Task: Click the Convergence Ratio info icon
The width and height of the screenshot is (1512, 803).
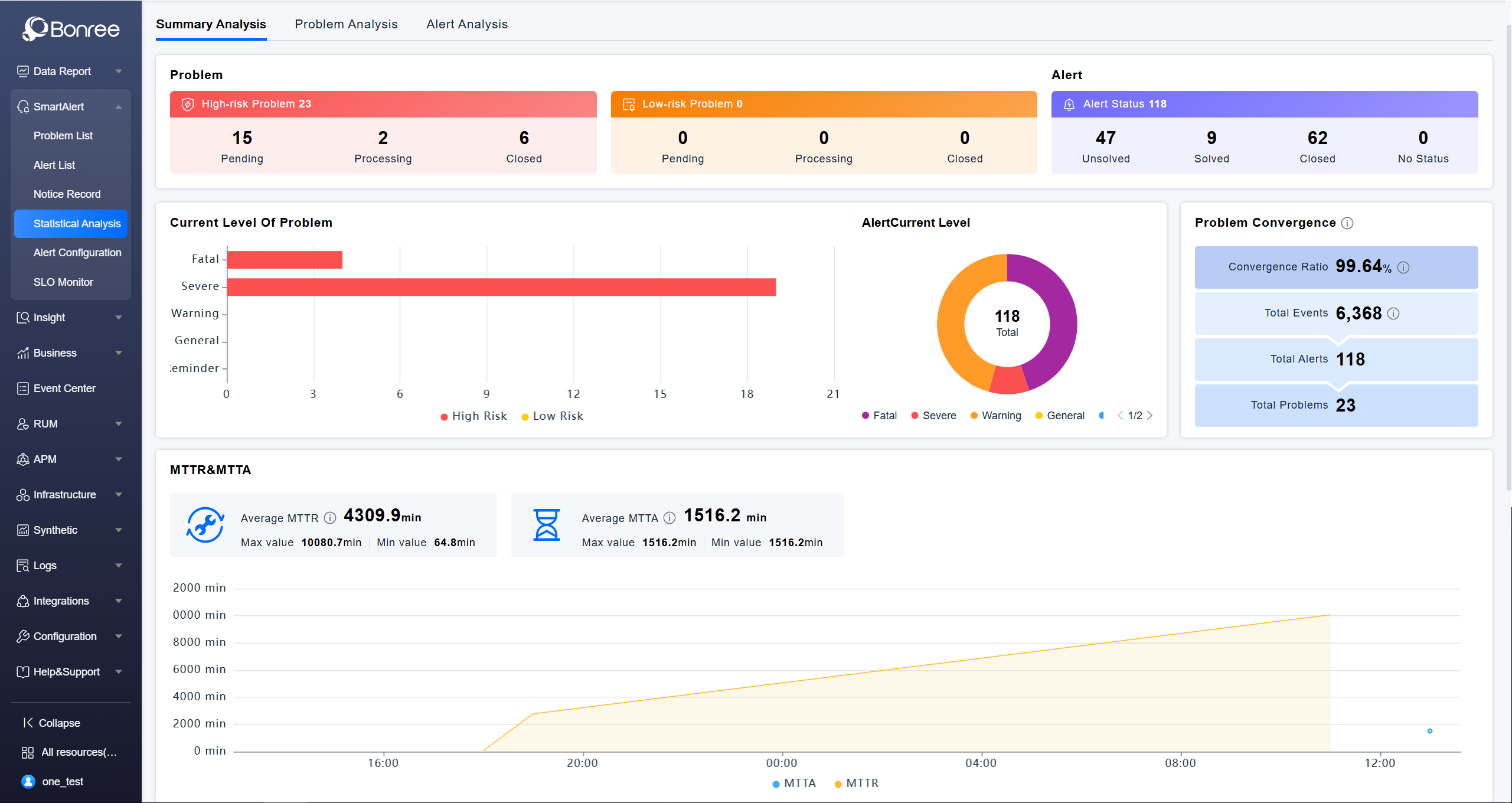Action: (1404, 267)
